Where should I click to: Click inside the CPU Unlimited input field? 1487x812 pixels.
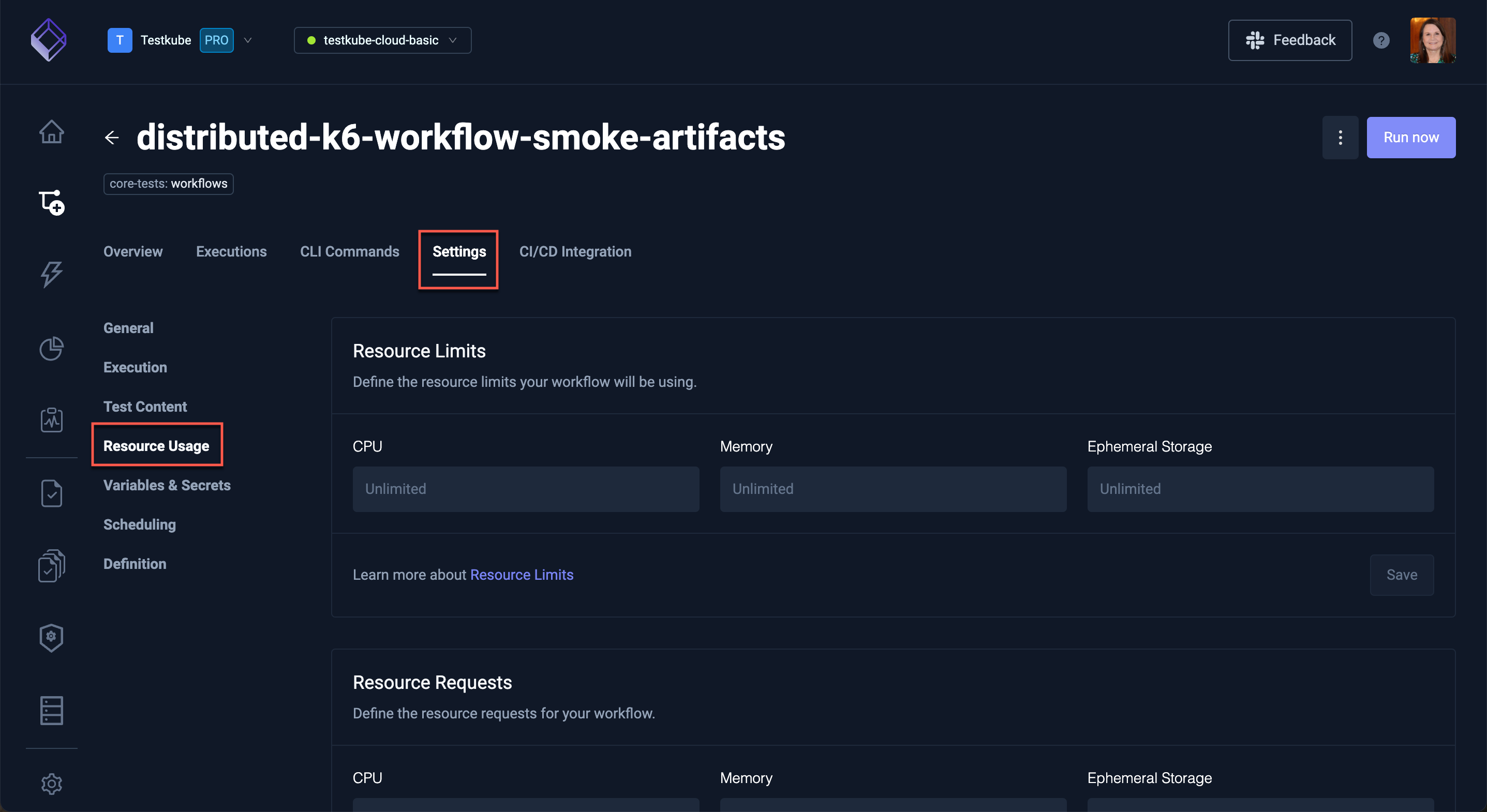tap(525, 489)
